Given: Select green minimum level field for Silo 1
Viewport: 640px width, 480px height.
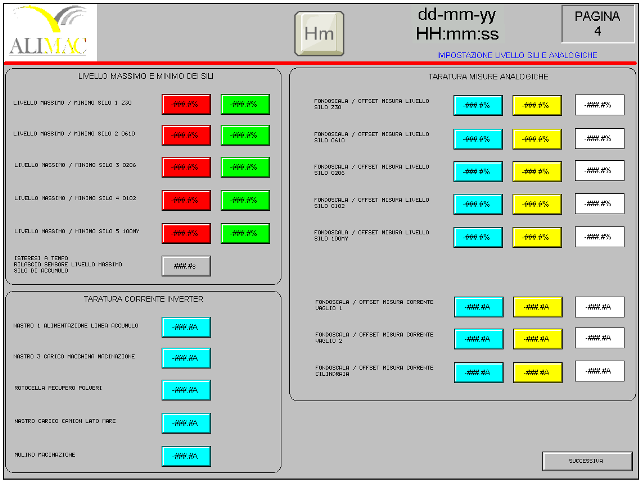Looking at the screenshot, I should (x=245, y=105).
